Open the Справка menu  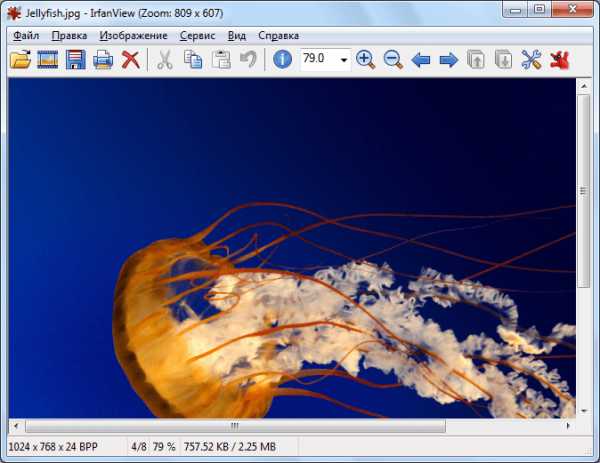click(x=279, y=36)
